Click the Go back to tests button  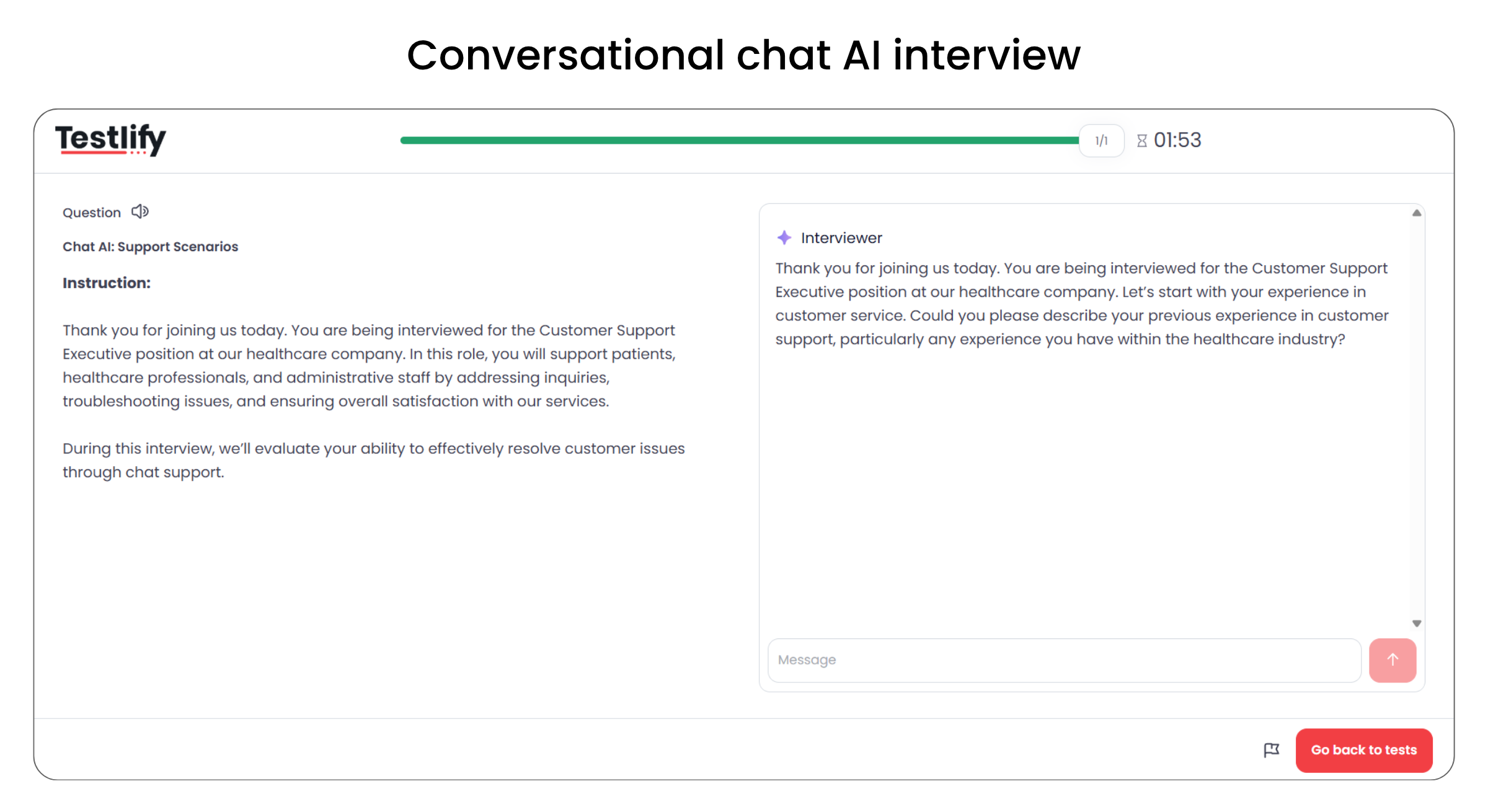[x=1363, y=750]
